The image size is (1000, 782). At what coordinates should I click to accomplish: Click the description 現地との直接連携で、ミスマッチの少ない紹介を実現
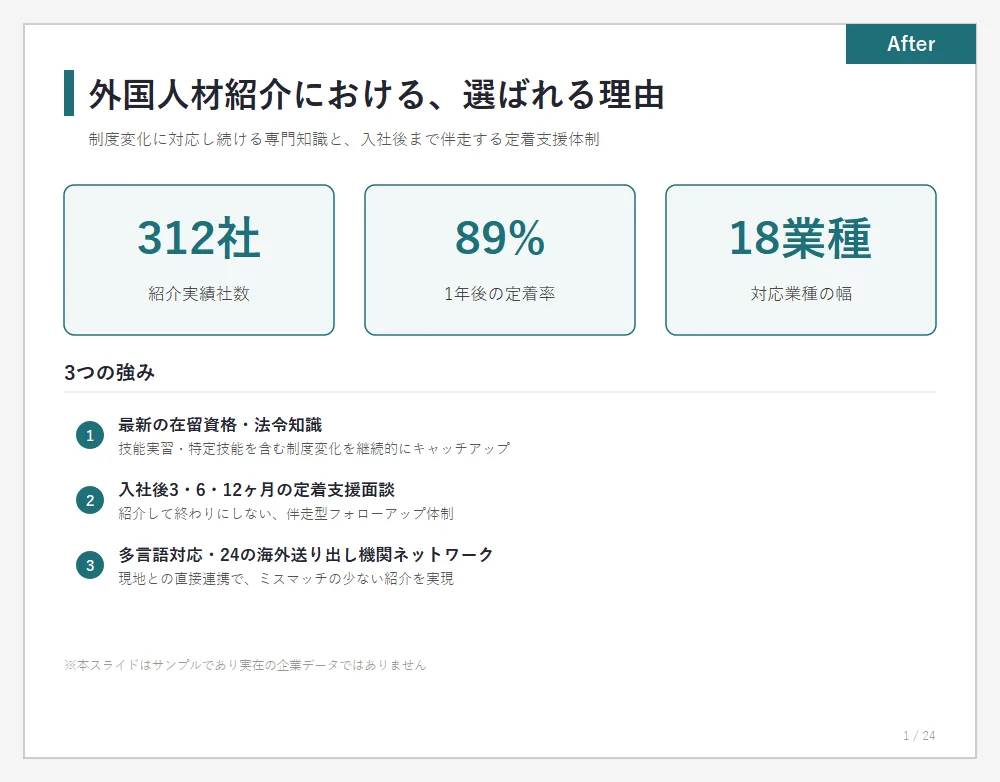pos(286,579)
